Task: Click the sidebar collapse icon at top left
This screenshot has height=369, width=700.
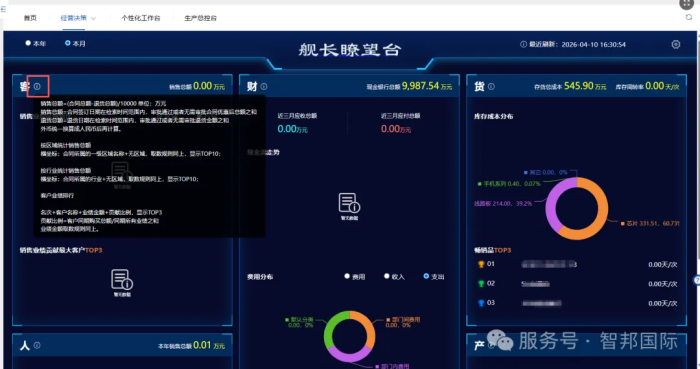Action: [x=3, y=9]
